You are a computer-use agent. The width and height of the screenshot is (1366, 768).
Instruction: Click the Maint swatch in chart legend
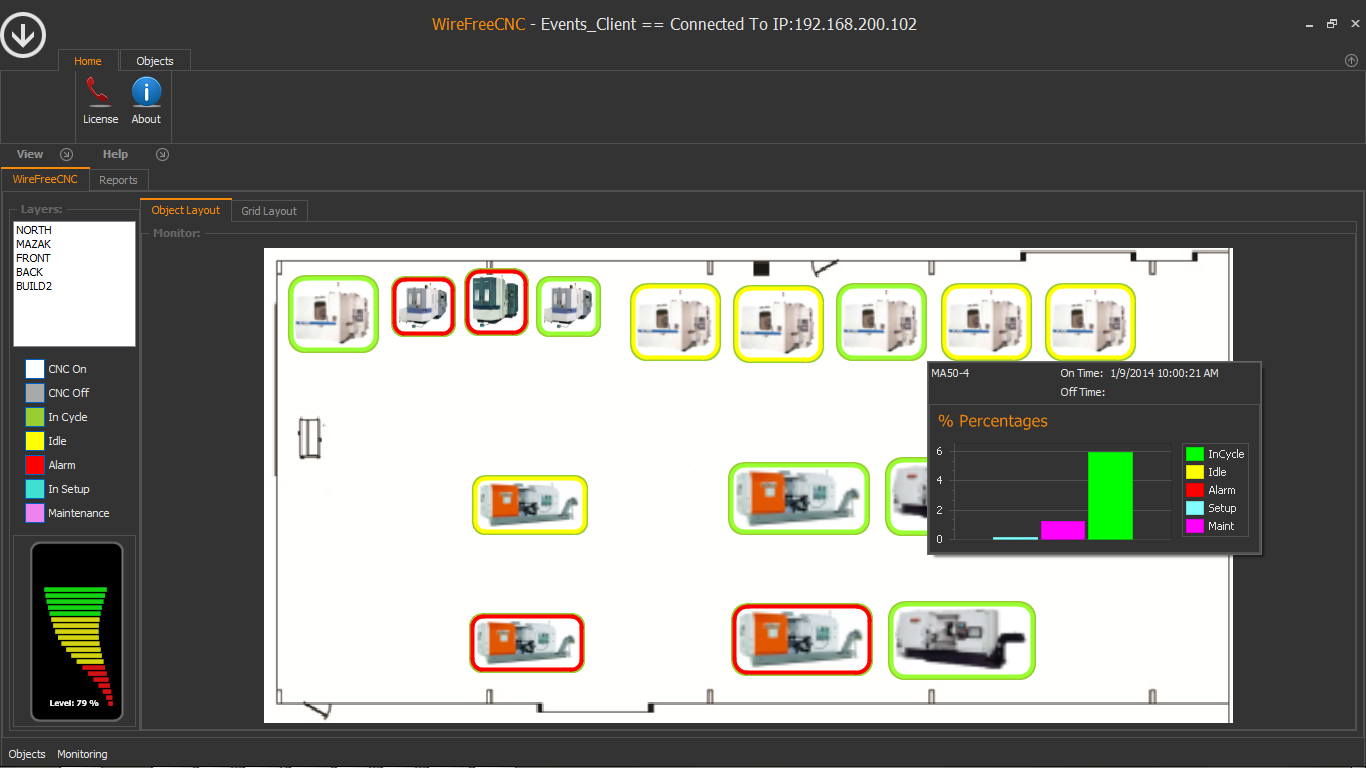pos(1194,526)
